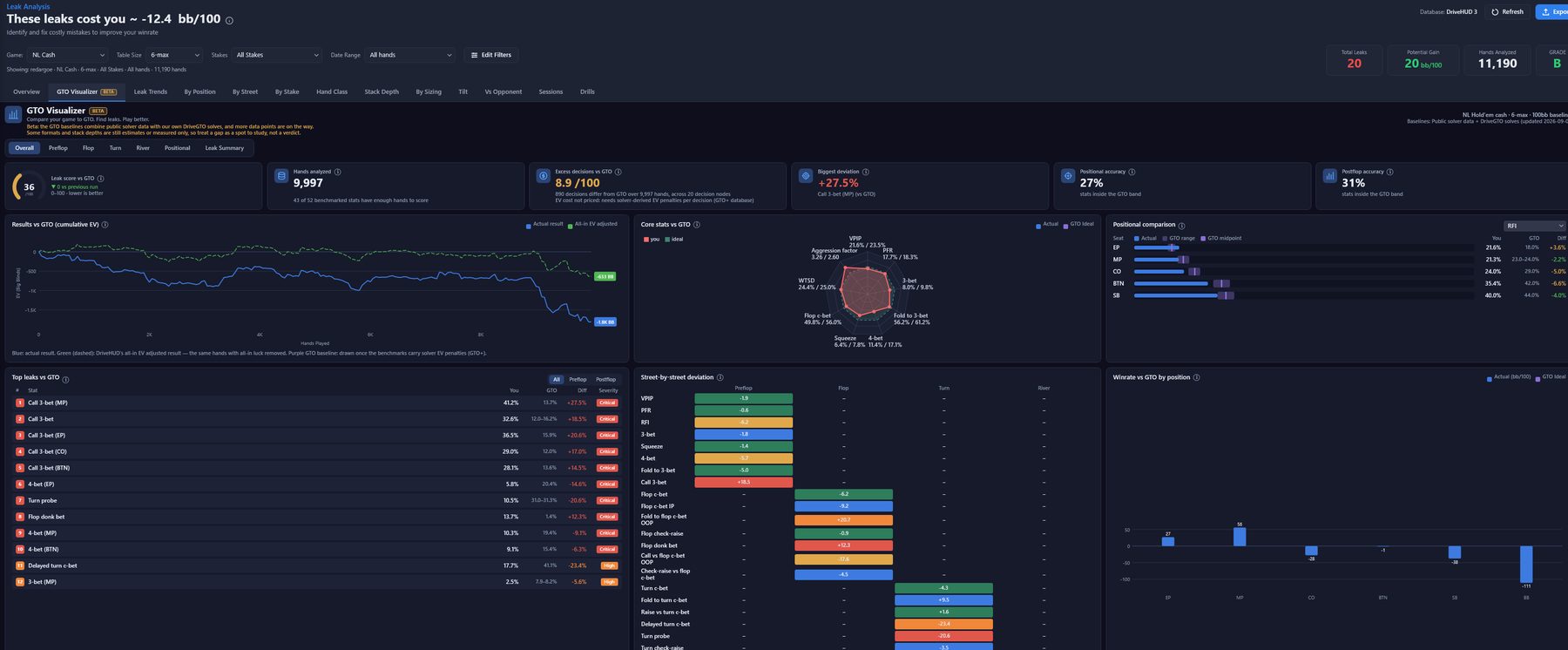
Task: Toggle the 'you' series in radar chart
Action: pyautogui.click(x=651, y=239)
